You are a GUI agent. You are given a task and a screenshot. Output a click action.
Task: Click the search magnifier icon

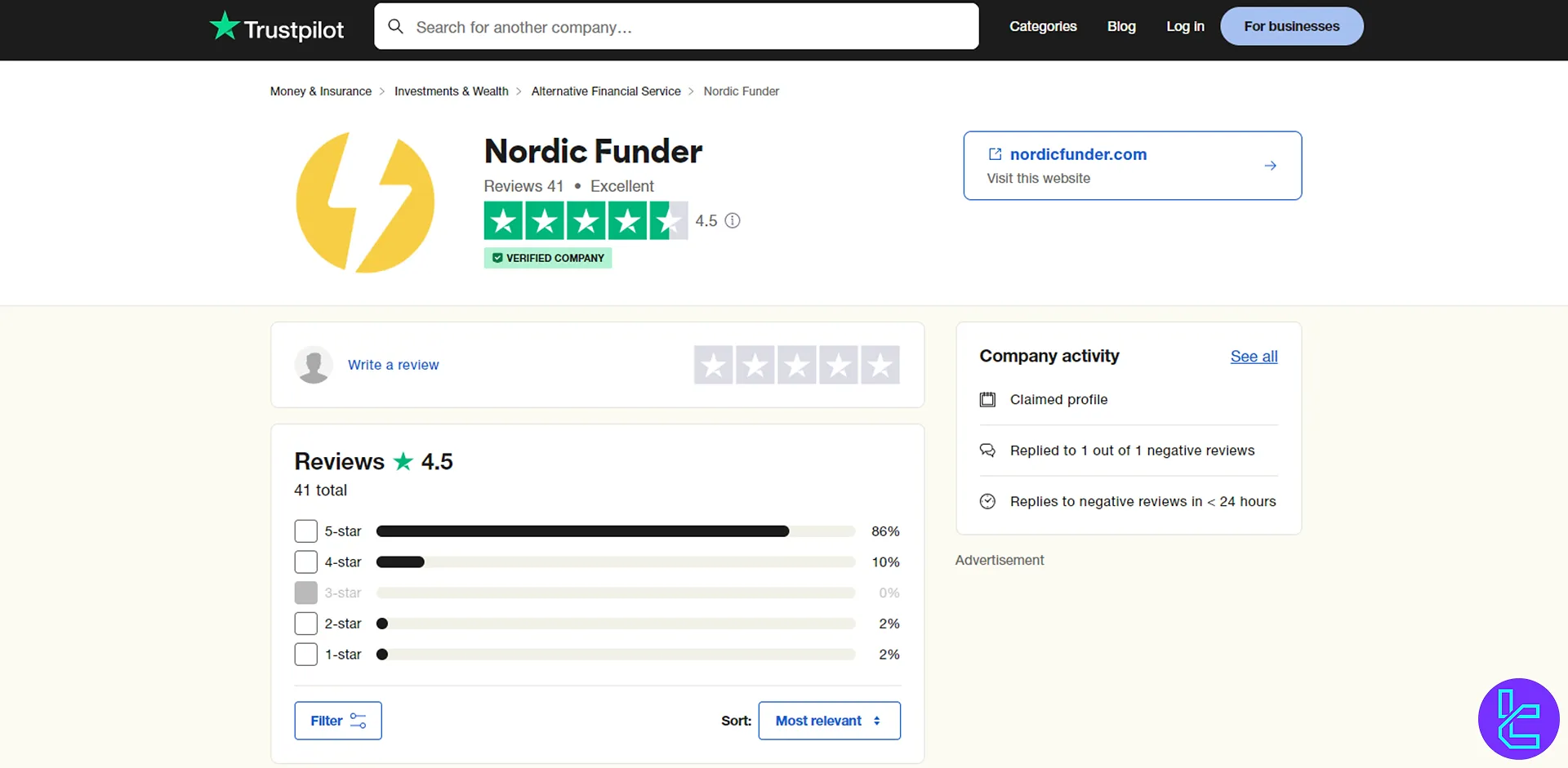click(x=395, y=26)
